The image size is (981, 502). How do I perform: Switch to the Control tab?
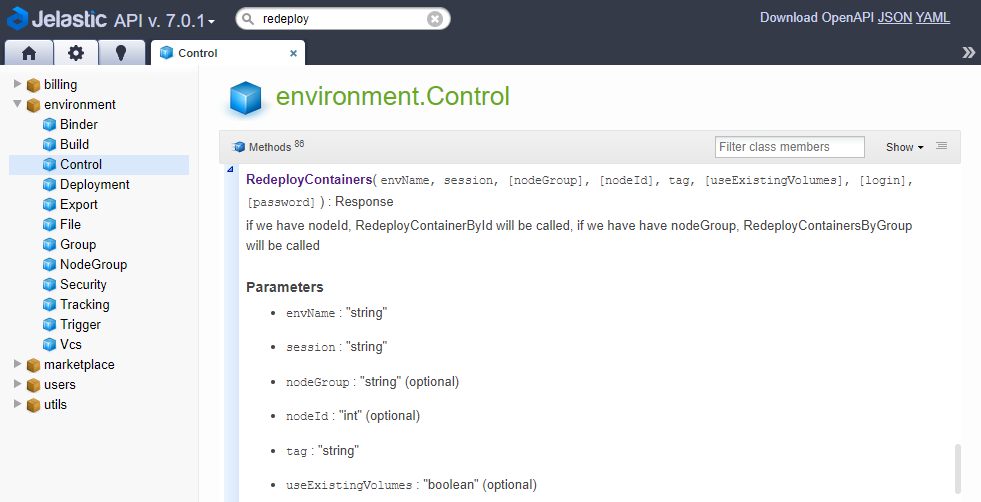(x=228, y=53)
